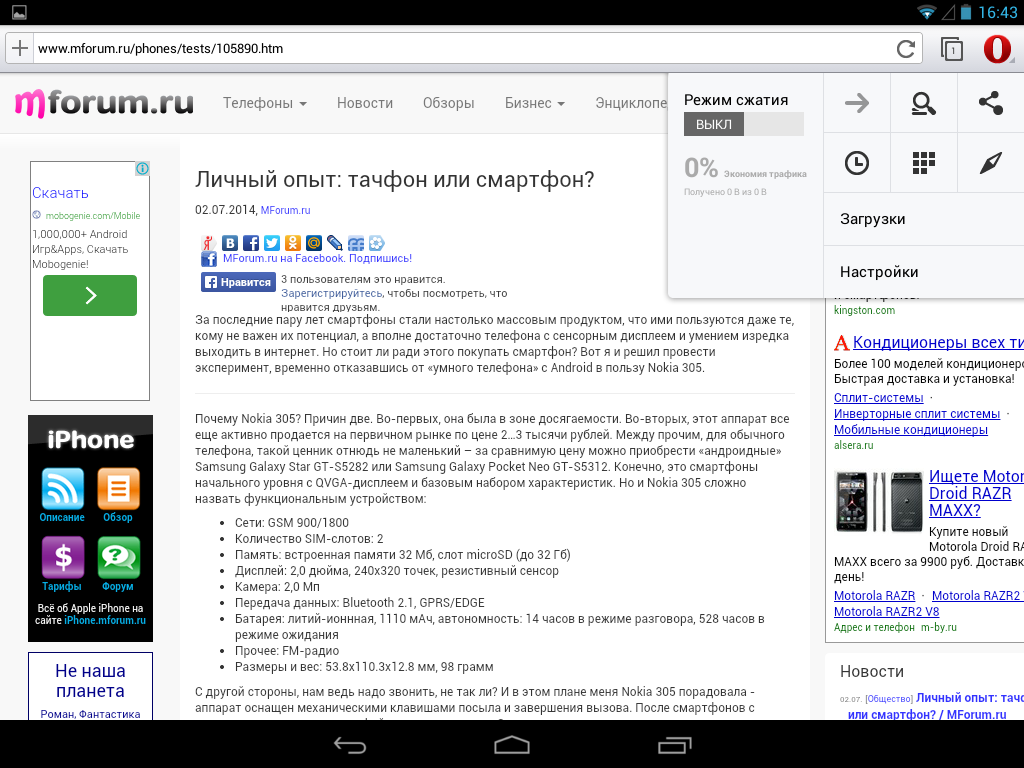Open the Обзоры site section
Screen dimensions: 1024x768
pos(448,103)
